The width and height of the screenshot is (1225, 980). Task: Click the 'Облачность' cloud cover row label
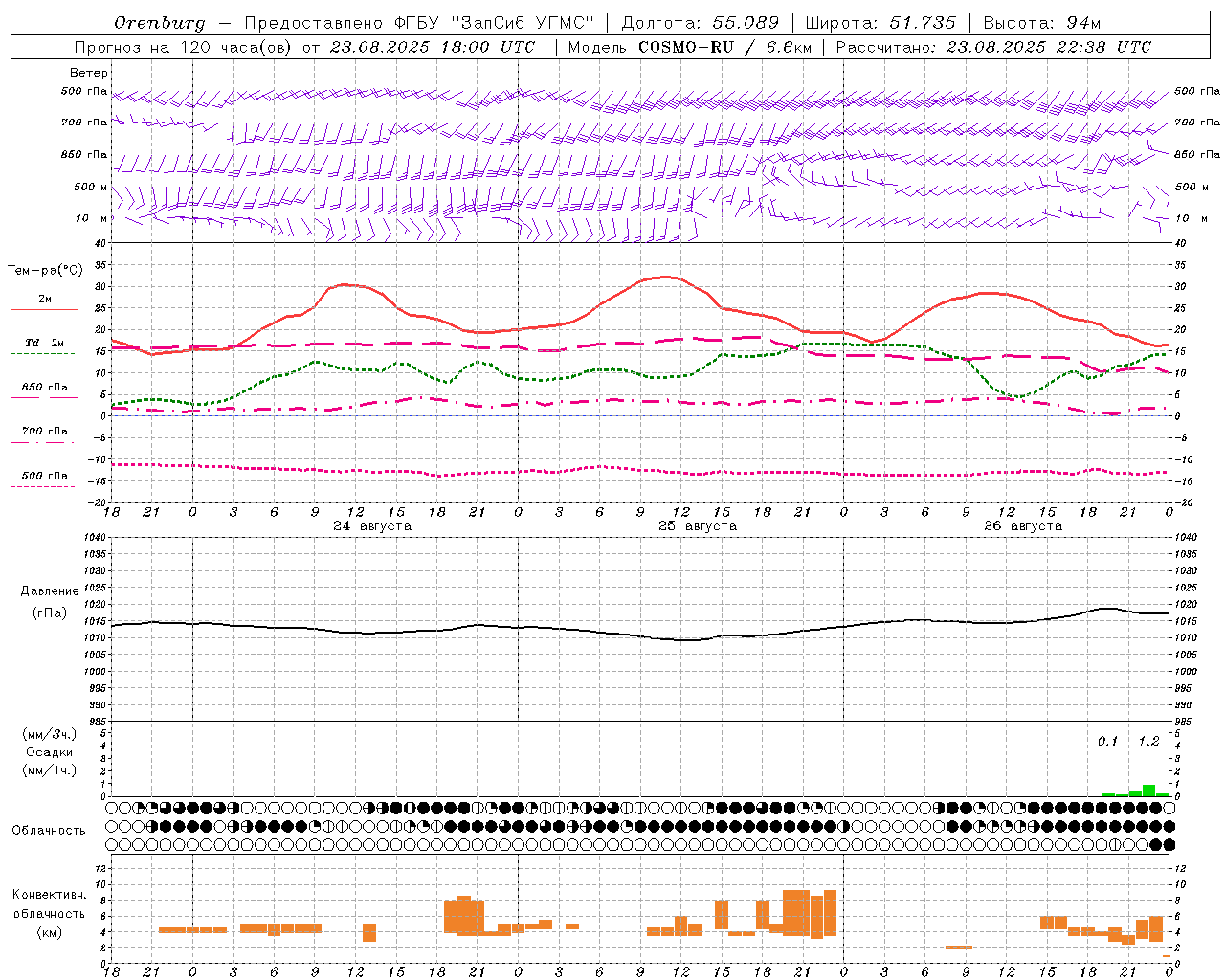coord(49,831)
